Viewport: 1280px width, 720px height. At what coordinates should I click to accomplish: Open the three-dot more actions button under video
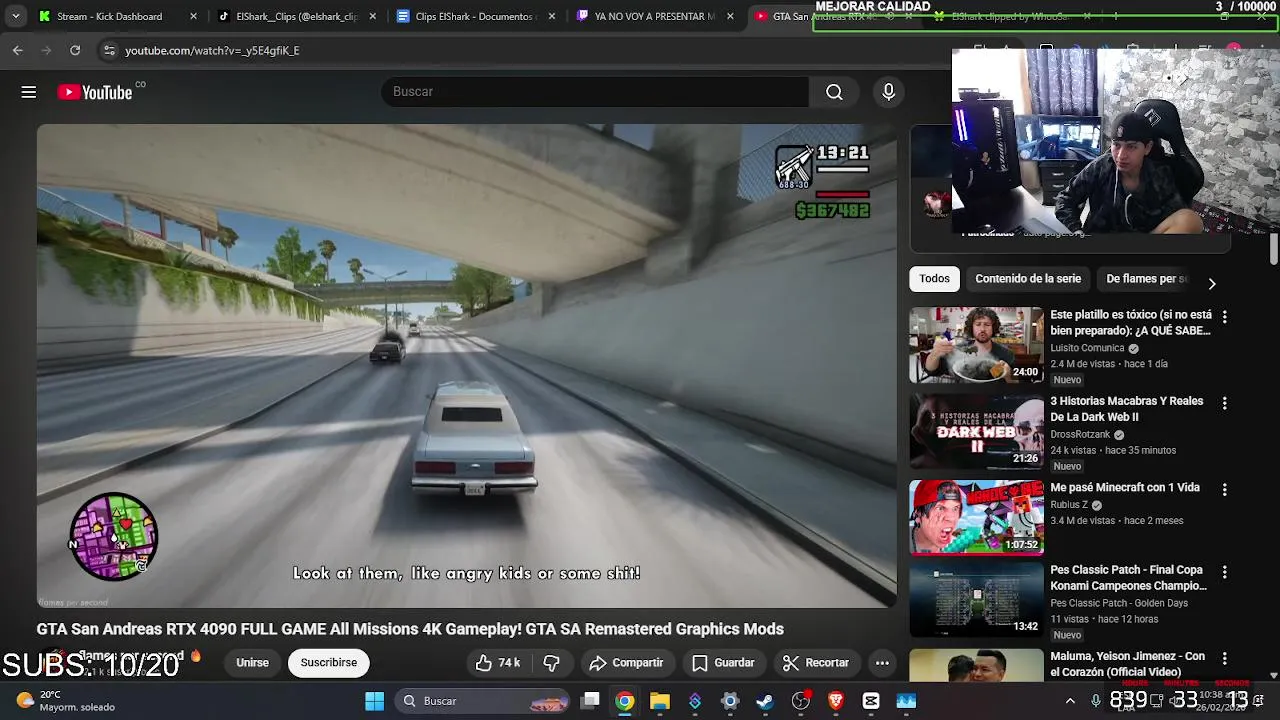click(x=882, y=663)
